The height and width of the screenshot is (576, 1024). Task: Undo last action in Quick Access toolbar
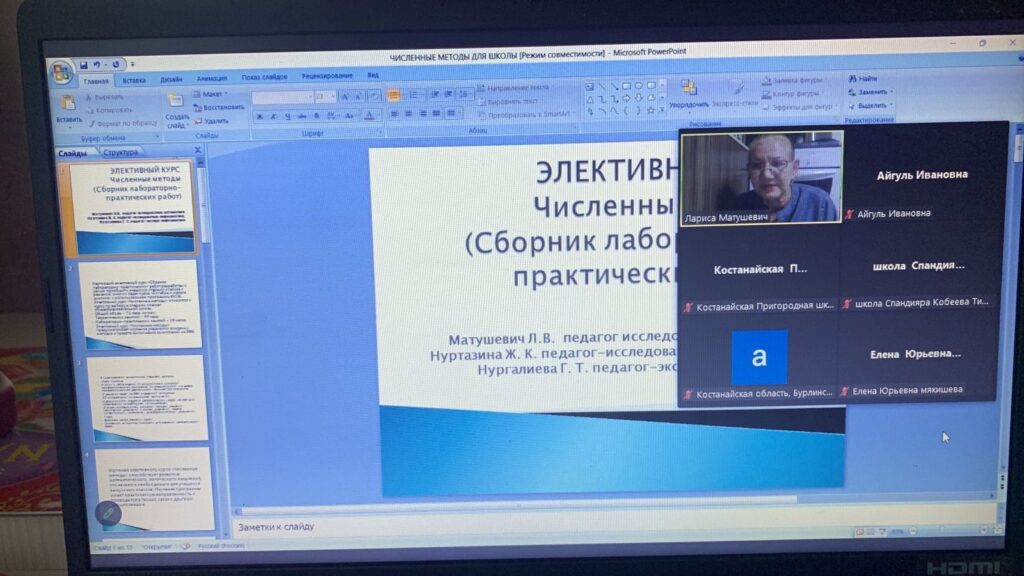97,65
